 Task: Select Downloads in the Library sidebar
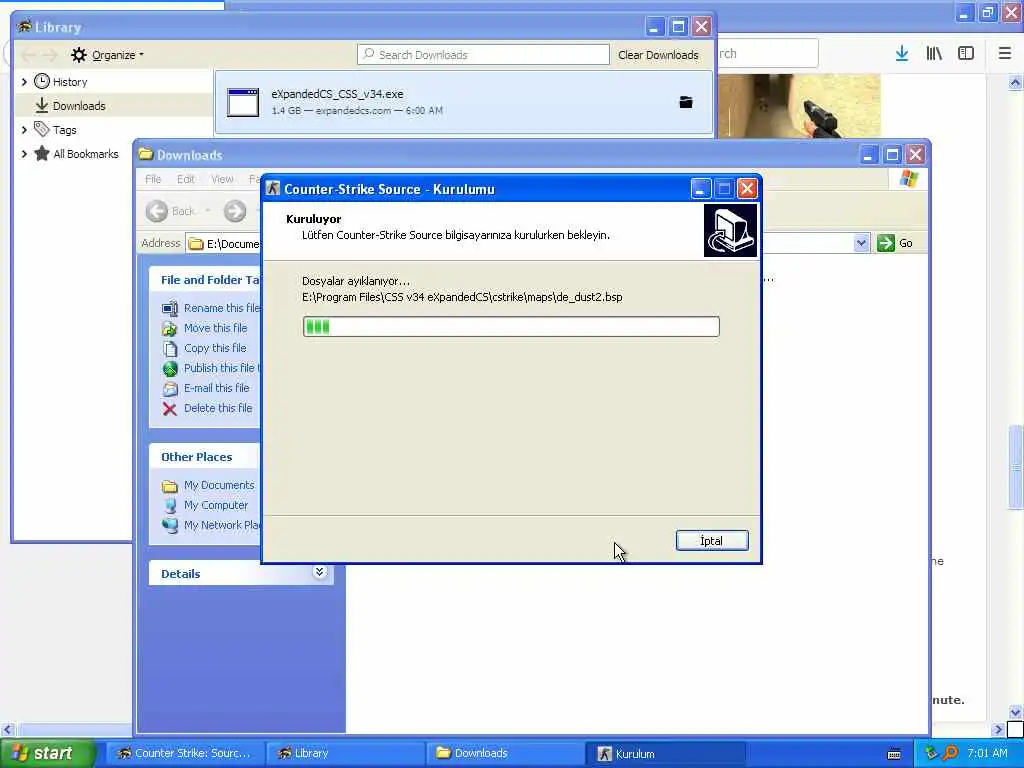click(x=78, y=106)
